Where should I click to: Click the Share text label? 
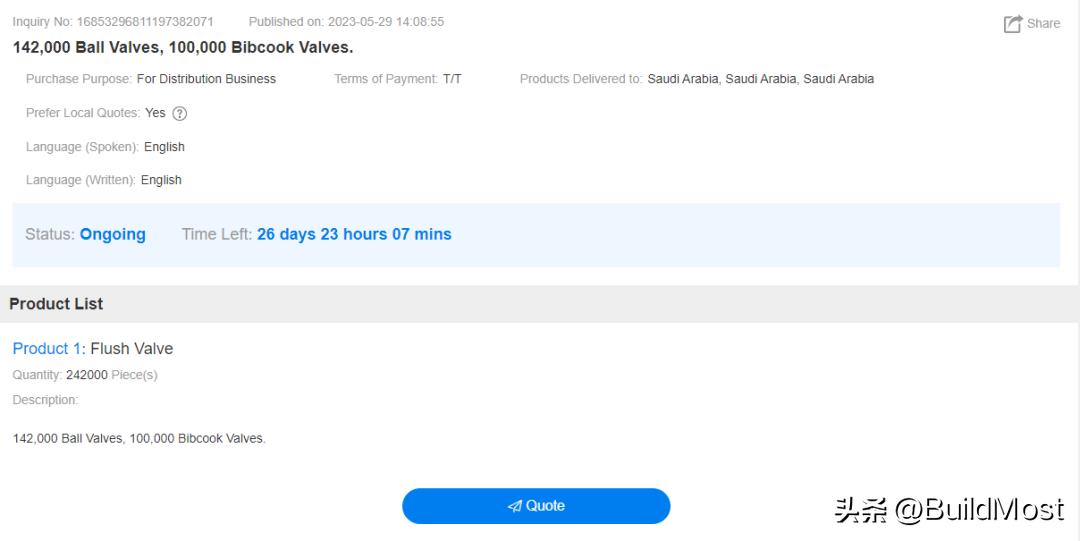(1043, 23)
